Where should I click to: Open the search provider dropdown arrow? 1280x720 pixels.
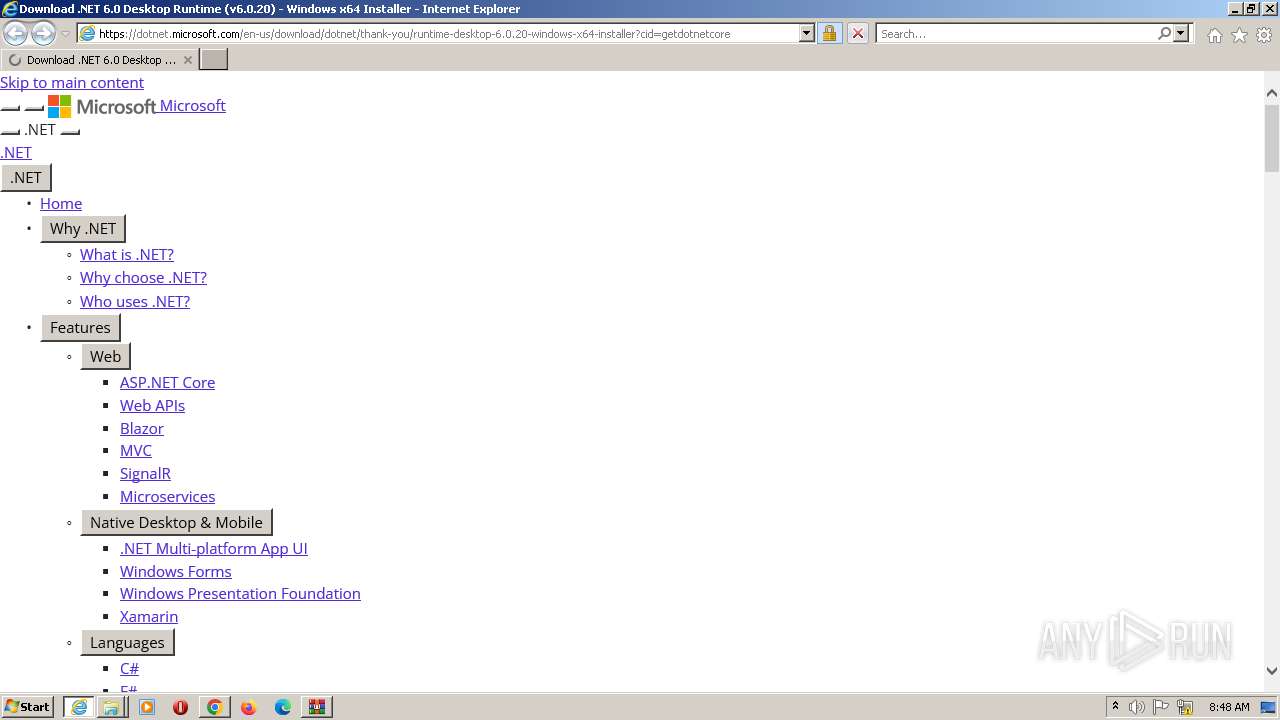tap(1181, 33)
